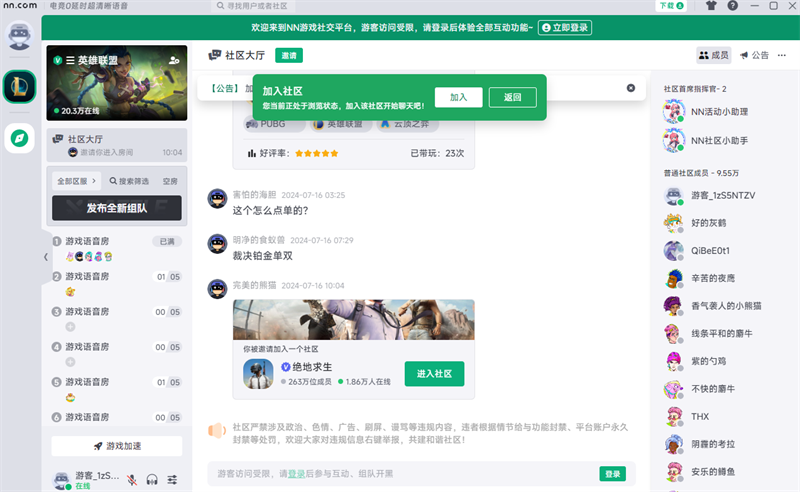Viewport: 800px width, 492px height.
Task: Click the 邀请 invite button near 社区大厅
Action: click(289, 56)
